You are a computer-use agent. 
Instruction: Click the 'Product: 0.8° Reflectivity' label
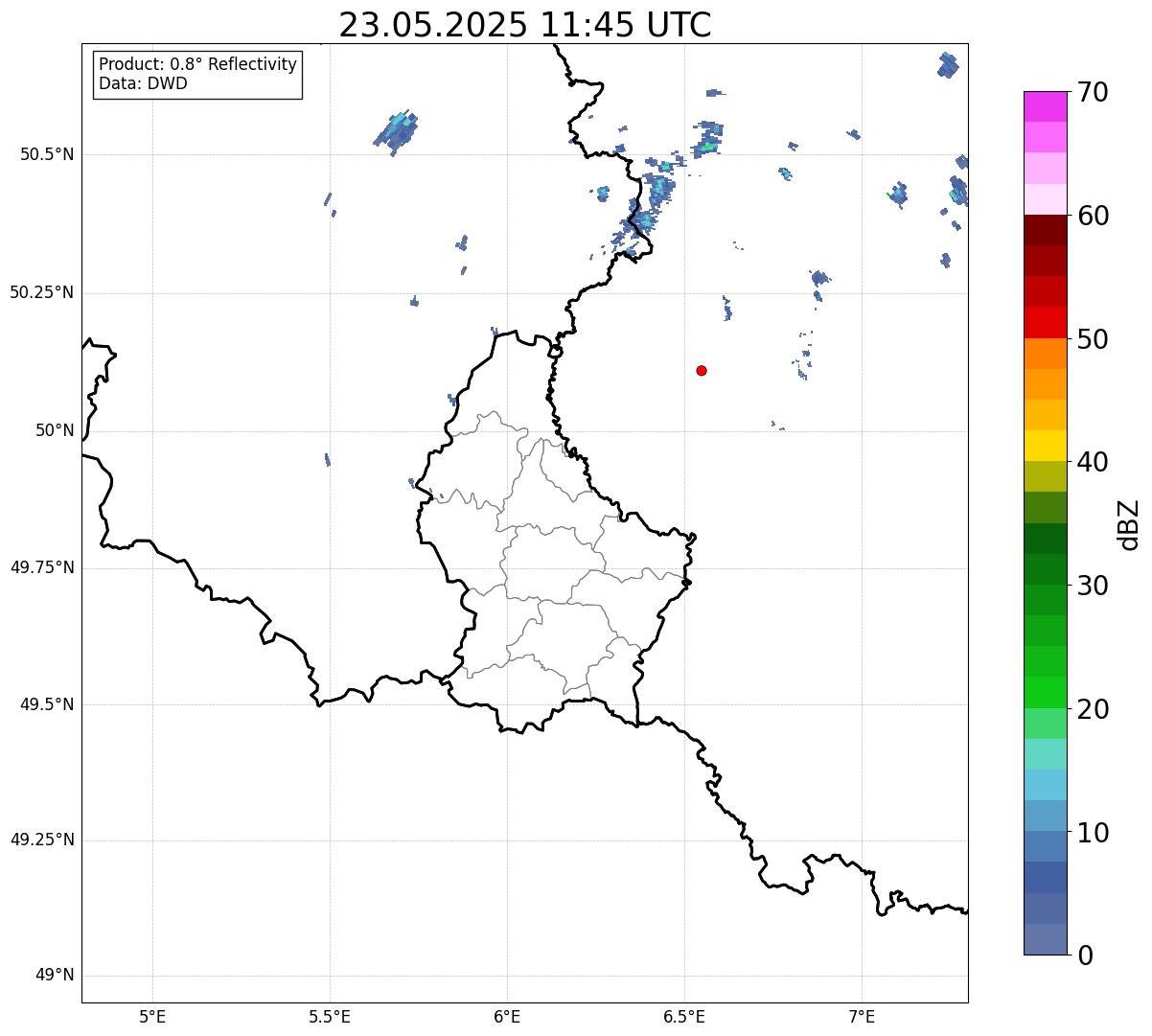coord(198,64)
